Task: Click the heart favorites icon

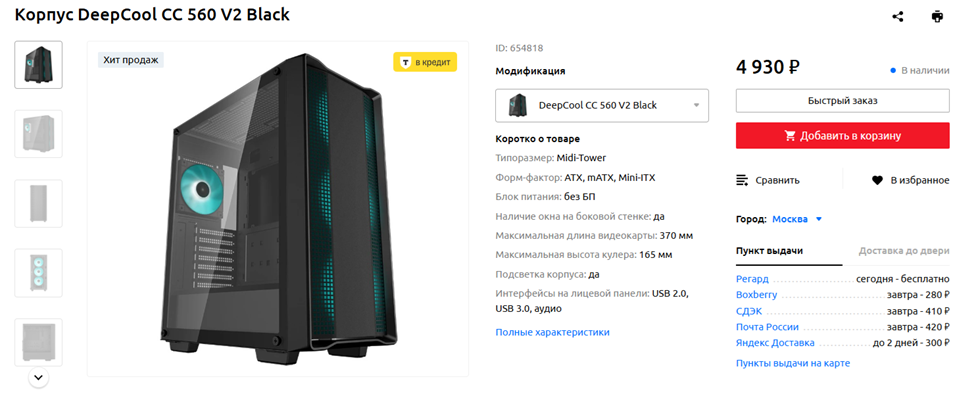Action: [x=877, y=180]
